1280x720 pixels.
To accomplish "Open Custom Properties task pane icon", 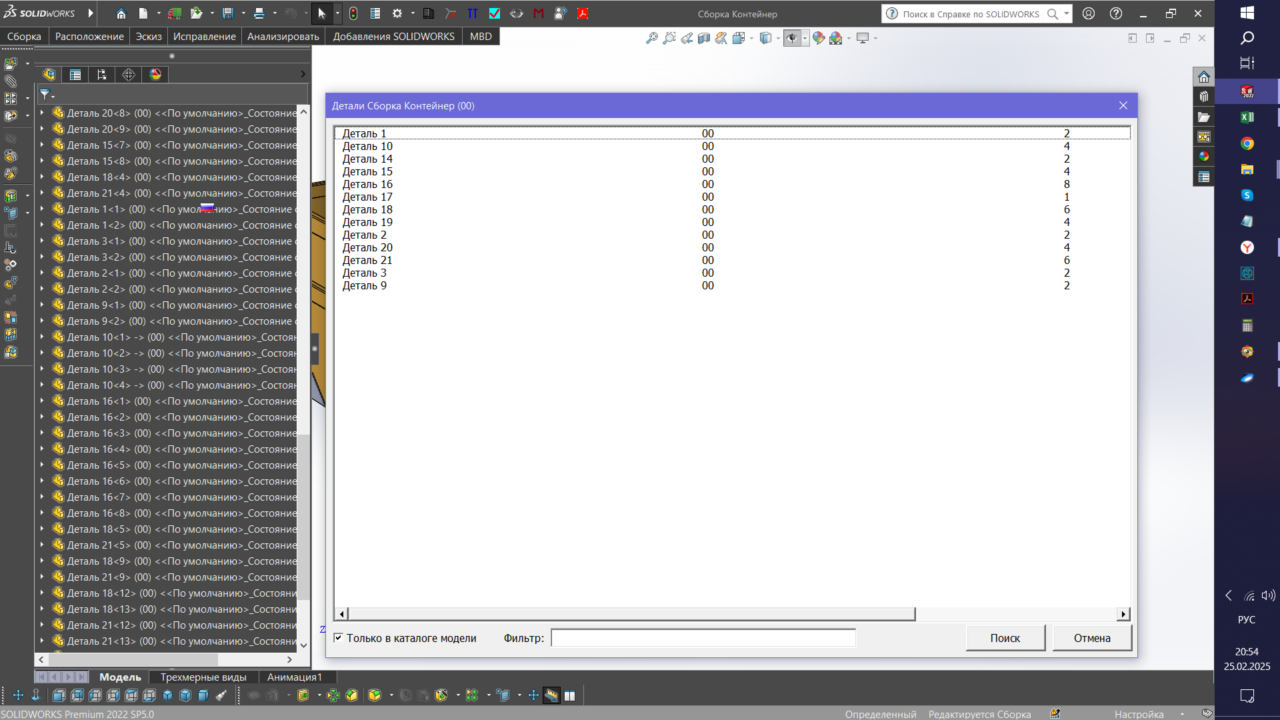I will click(x=1204, y=177).
